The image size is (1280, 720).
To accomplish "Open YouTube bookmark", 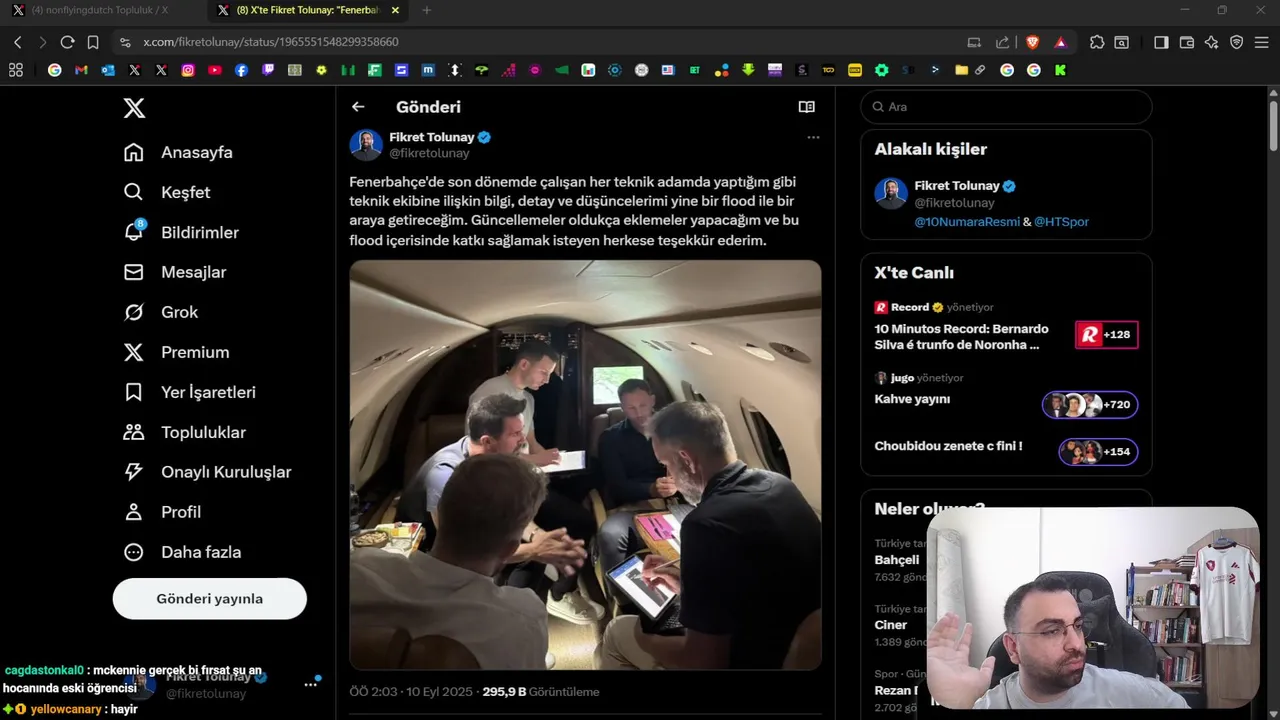I will click(x=215, y=70).
